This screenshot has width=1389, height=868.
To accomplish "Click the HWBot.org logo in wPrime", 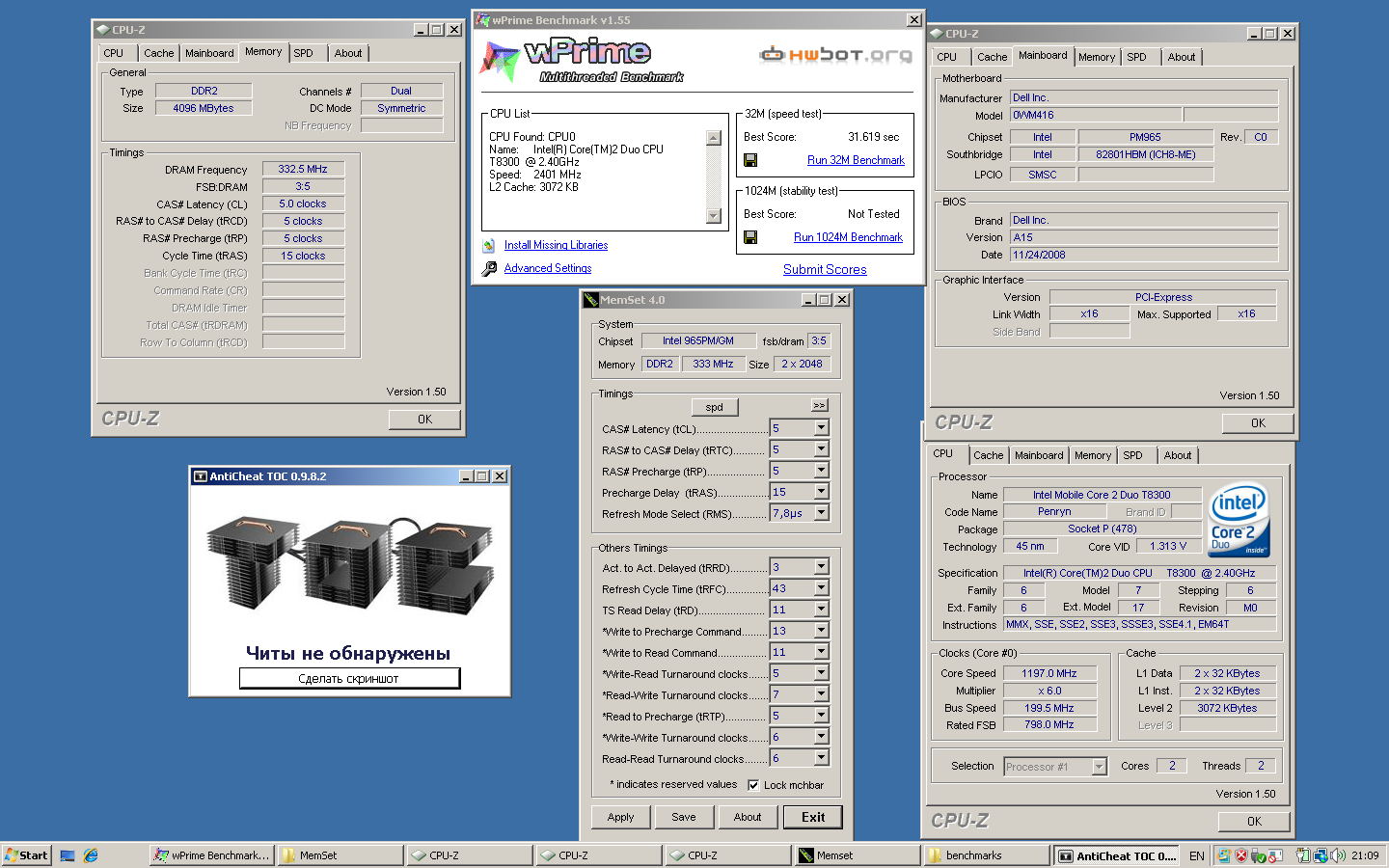I will click(835, 54).
